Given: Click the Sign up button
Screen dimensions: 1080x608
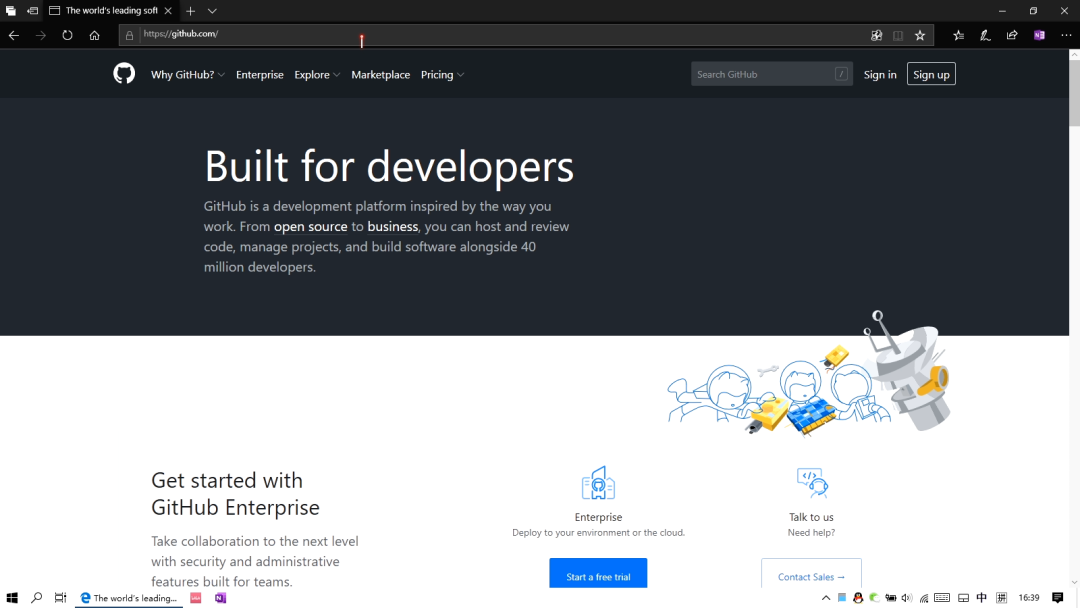Looking at the screenshot, I should (931, 74).
